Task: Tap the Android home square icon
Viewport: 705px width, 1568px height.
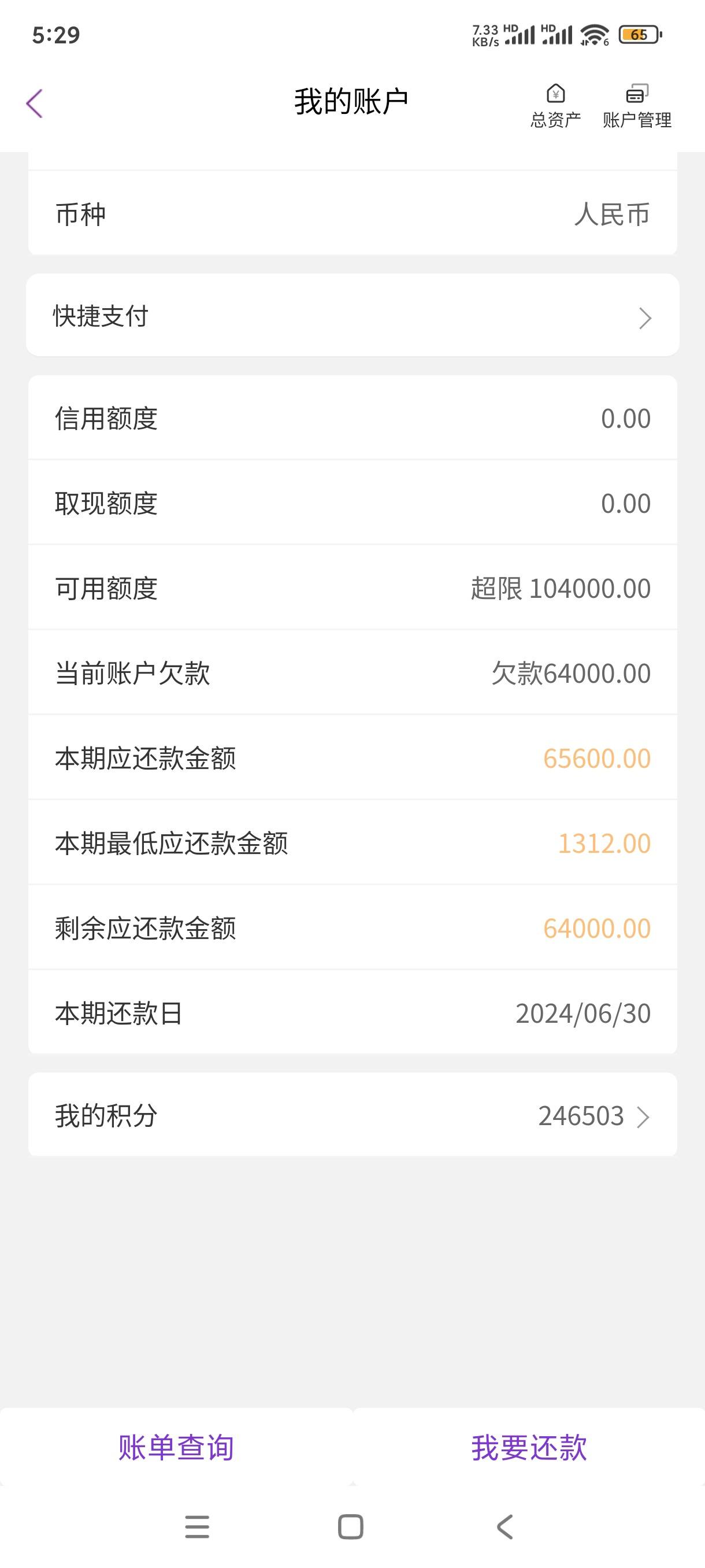Action: [351, 1526]
